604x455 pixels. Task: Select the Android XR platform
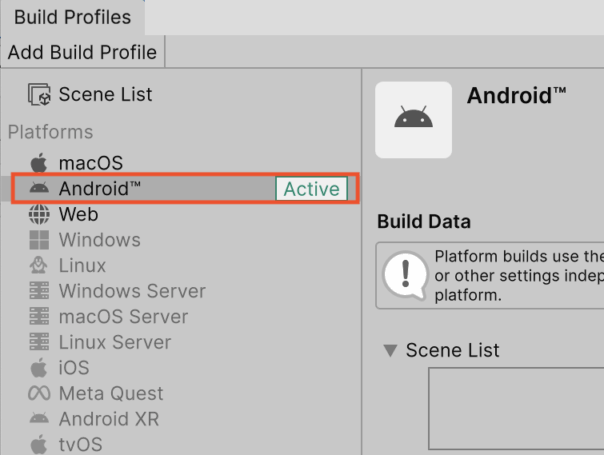point(108,419)
